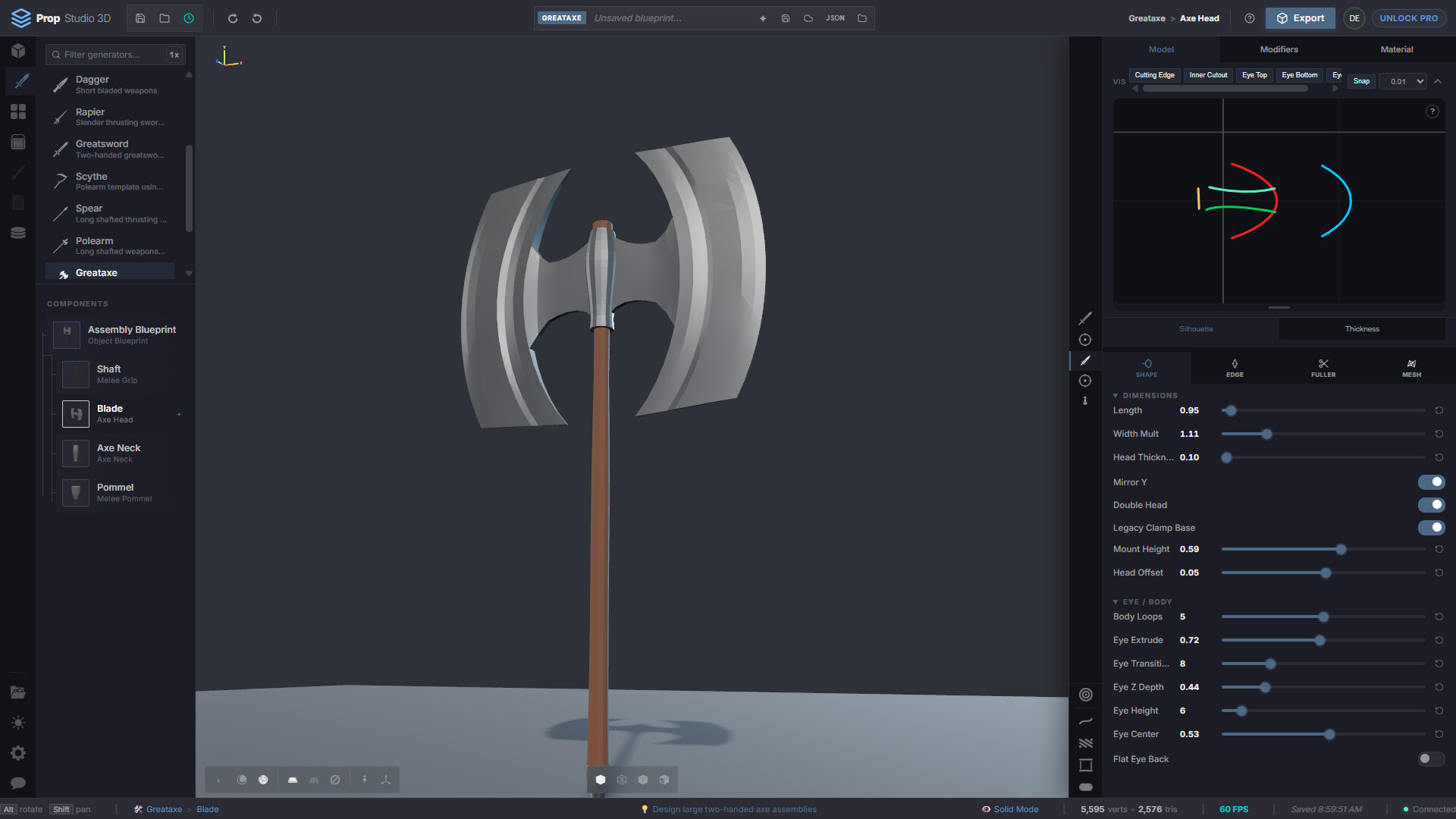Switch viewport to wireframe cube display
The image size is (1456, 819).
coord(622,780)
